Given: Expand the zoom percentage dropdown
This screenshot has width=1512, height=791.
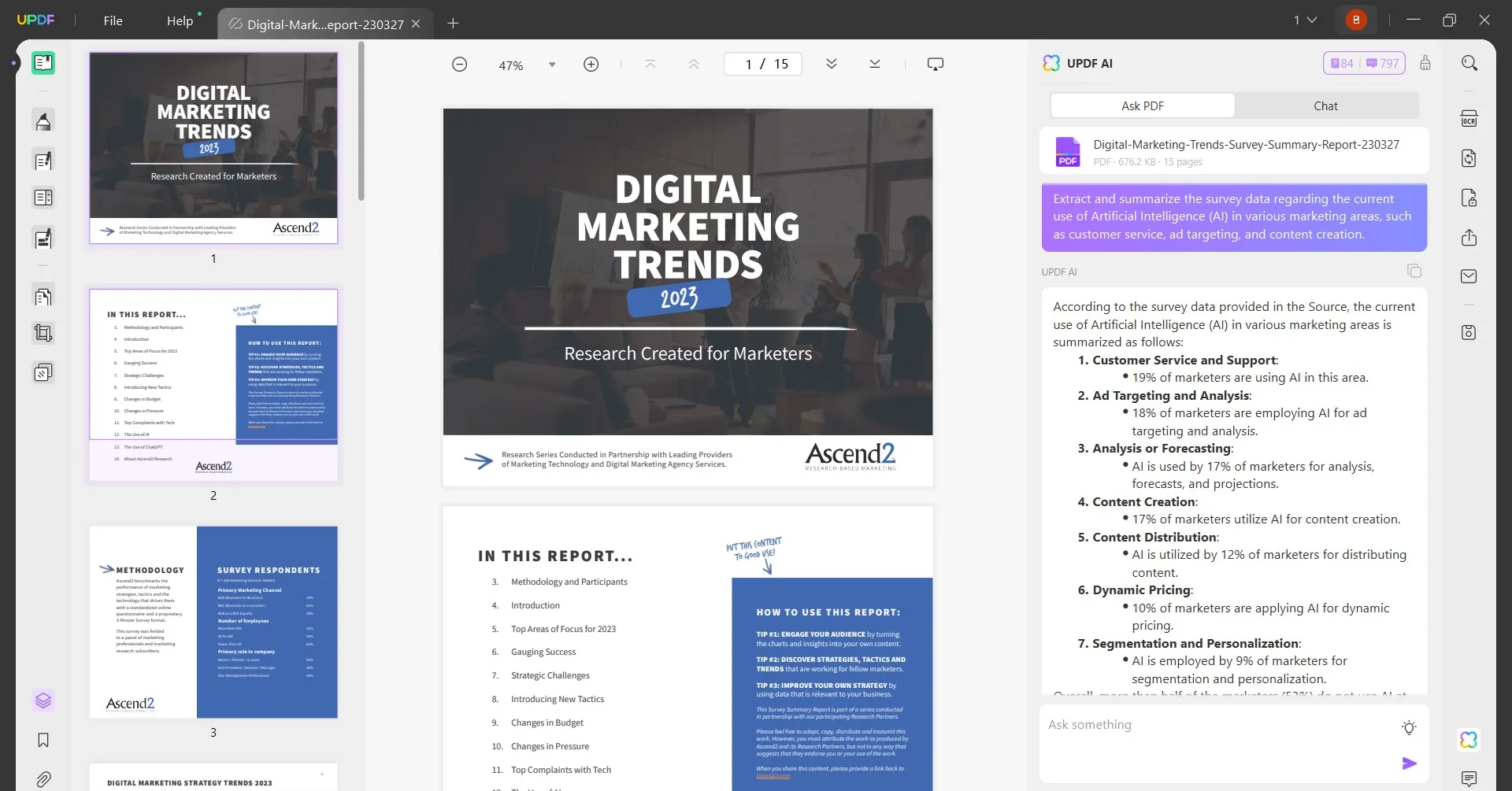Looking at the screenshot, I should (552, 65).
